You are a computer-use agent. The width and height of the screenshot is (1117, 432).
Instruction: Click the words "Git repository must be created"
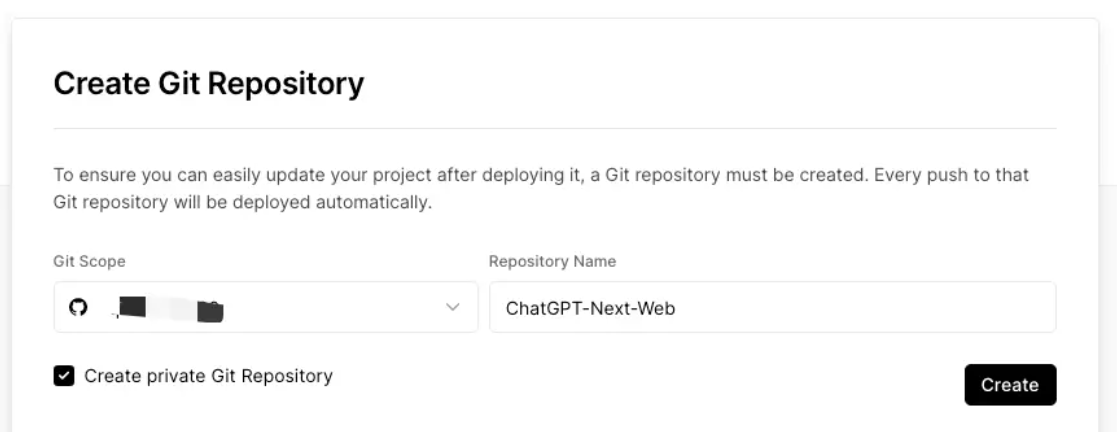pyautogui.click(x=732, y=175)
